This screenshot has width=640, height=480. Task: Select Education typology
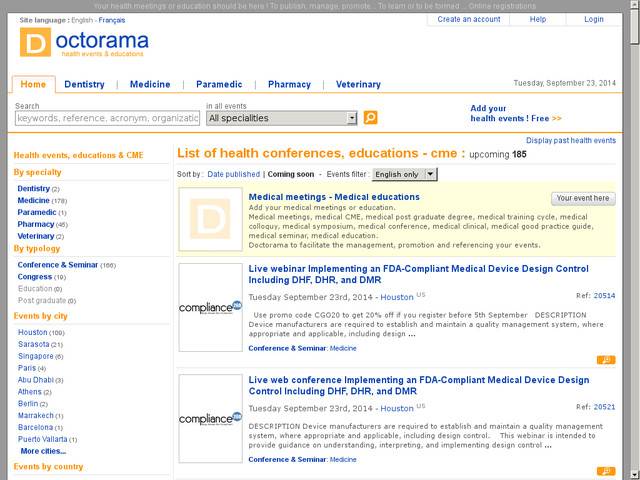[35, 289]
